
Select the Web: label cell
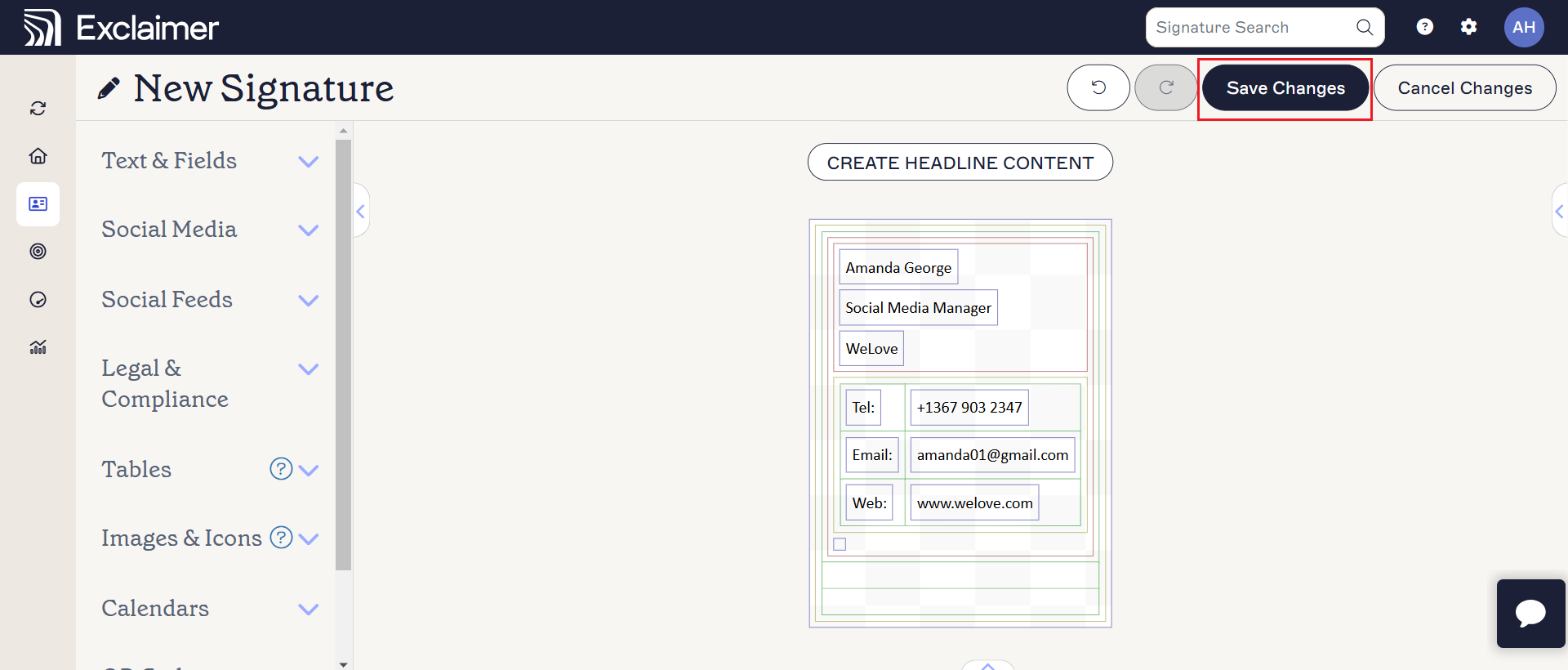(x=869, y=502)
